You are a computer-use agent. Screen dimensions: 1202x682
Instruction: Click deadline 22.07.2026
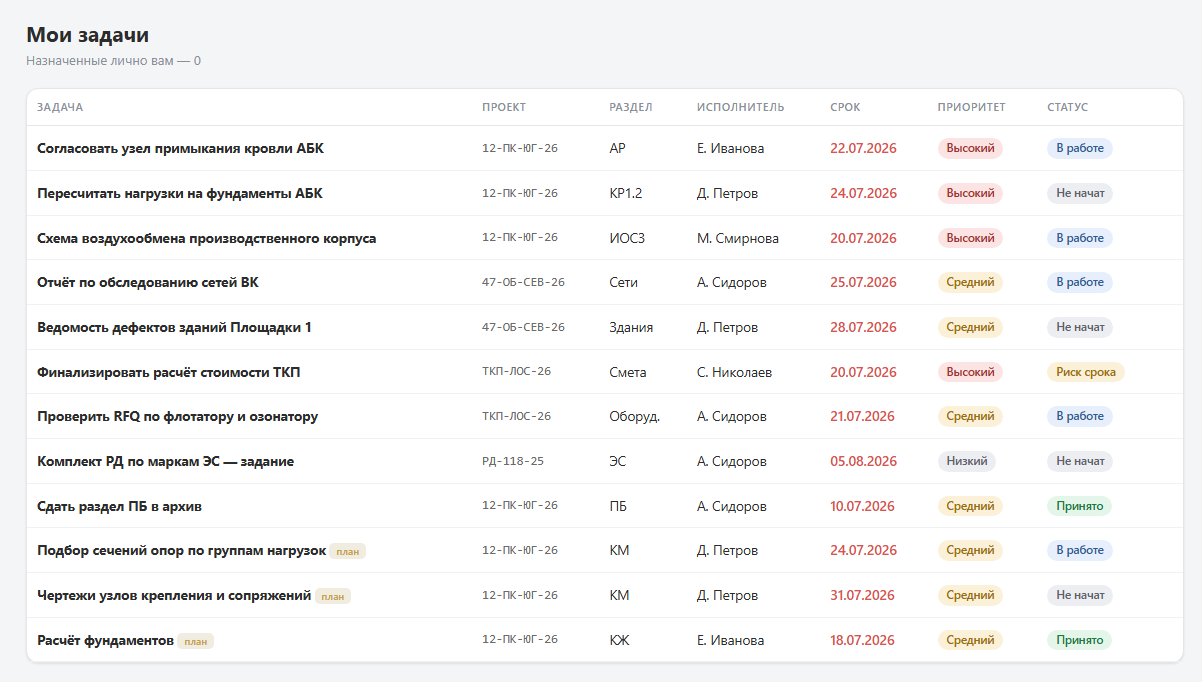coord(863,148)
